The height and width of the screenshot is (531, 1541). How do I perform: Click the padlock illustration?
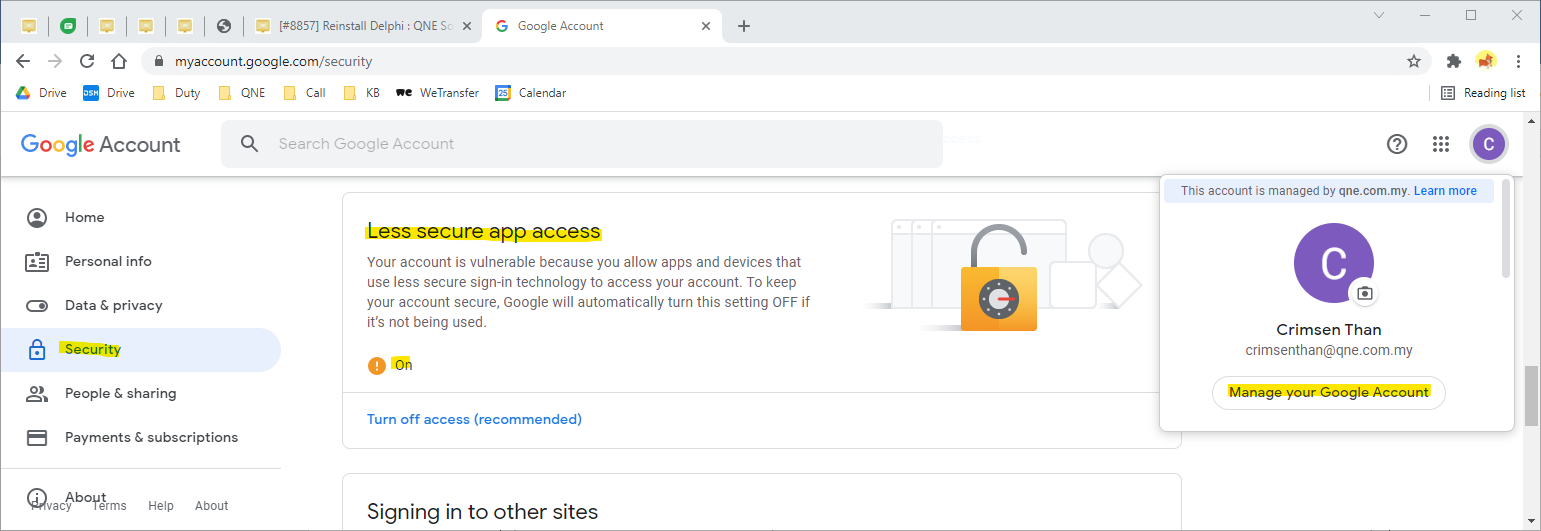point(999,278)
